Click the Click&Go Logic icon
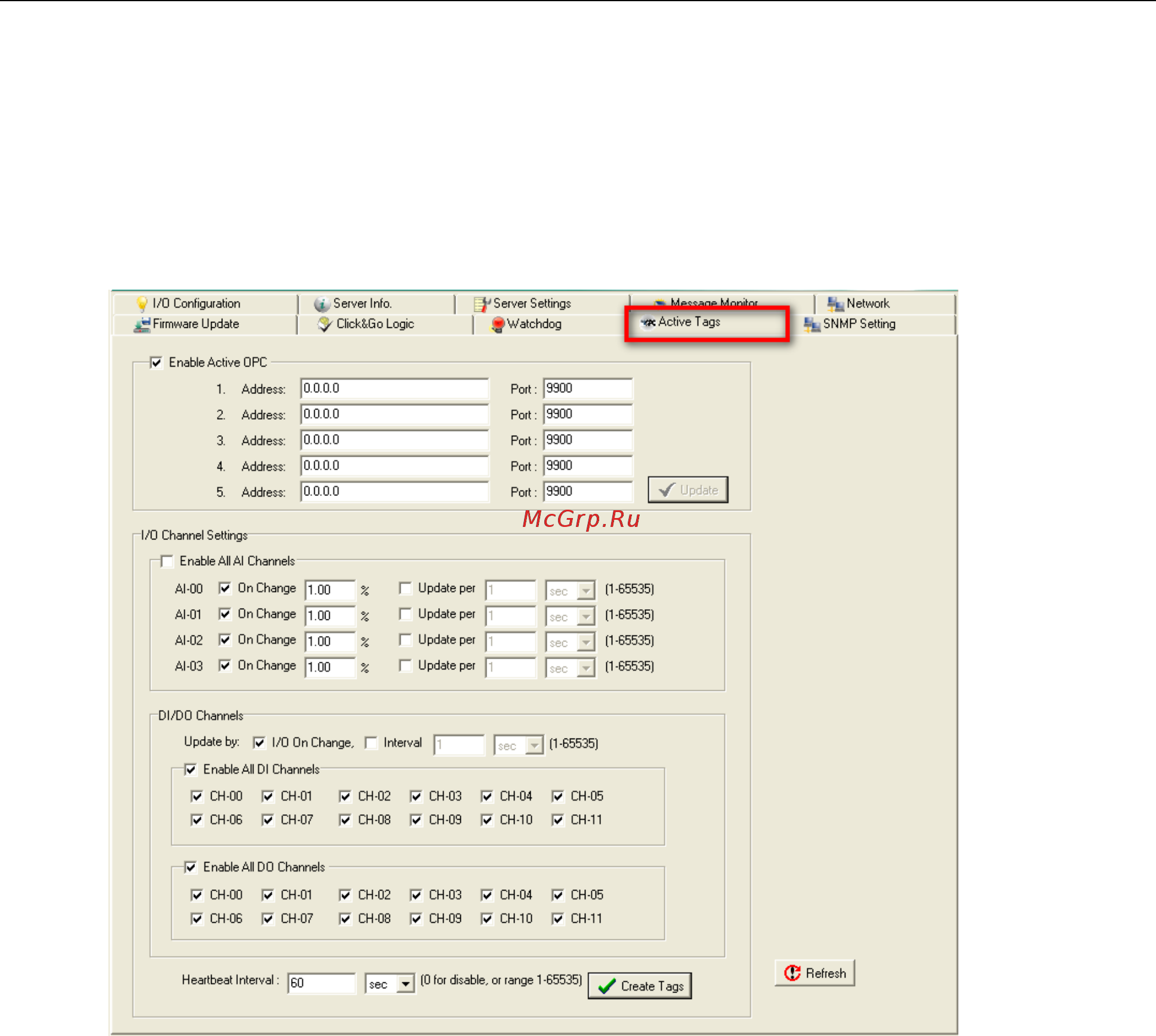 click(325, 324)
